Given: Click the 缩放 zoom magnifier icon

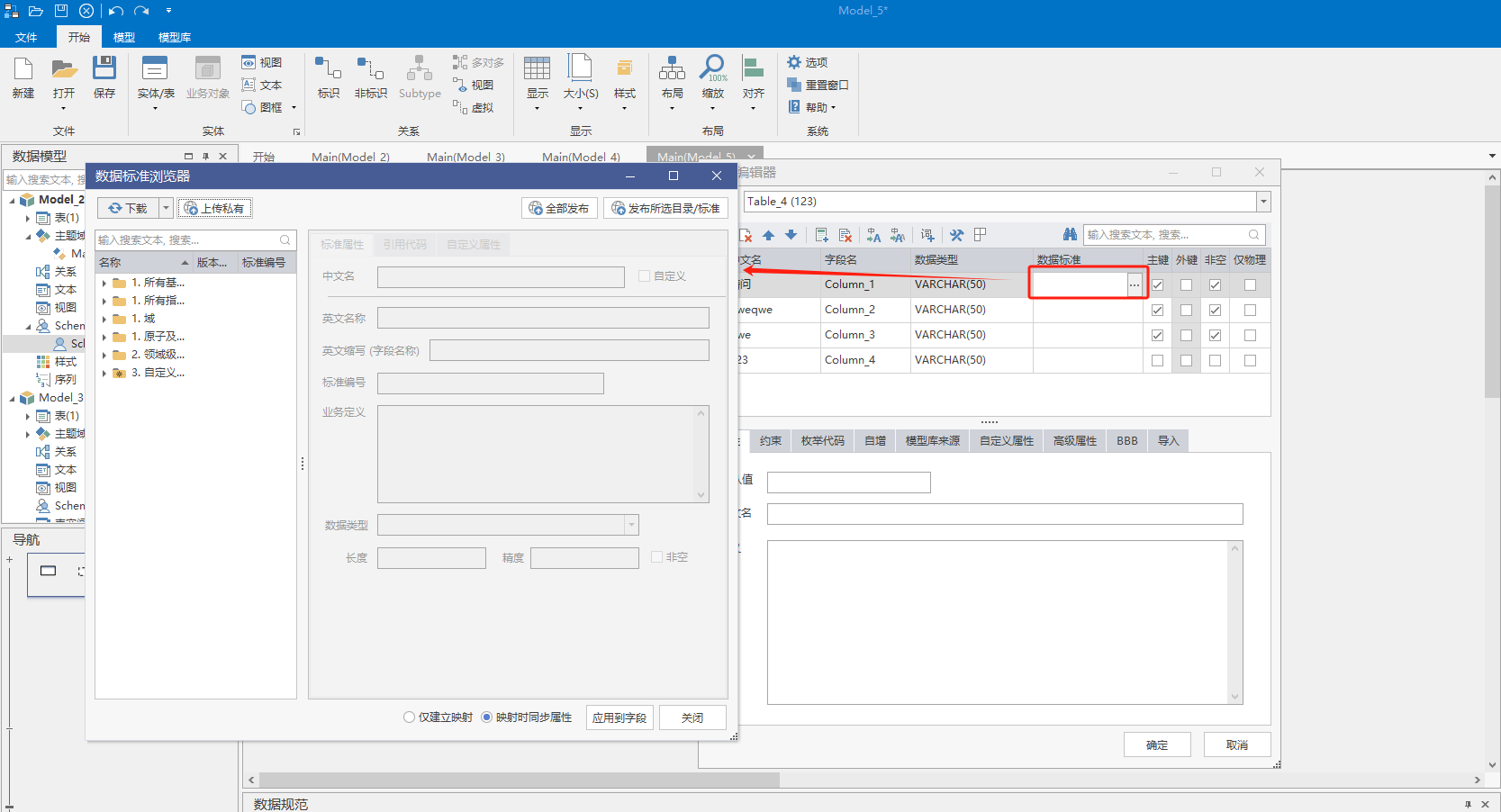Looking at the screenshot, I should pyautogui.click(x=713, y=68).
